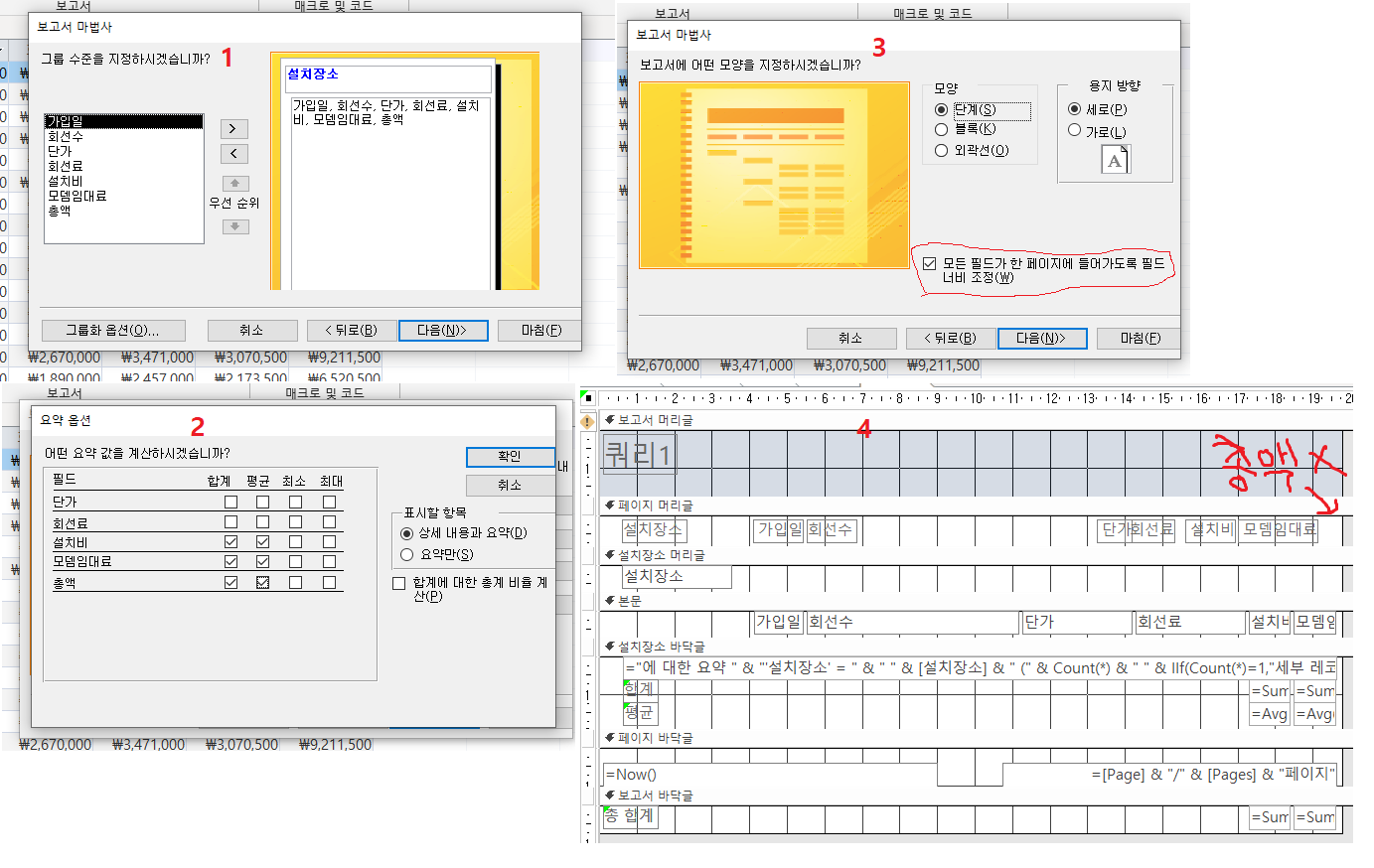The image size is (1374, 868).
Task: Toggle the 모든 필드가 한 페이지에 checkbox
Action: pyautogui.click(x=929, y=264)
